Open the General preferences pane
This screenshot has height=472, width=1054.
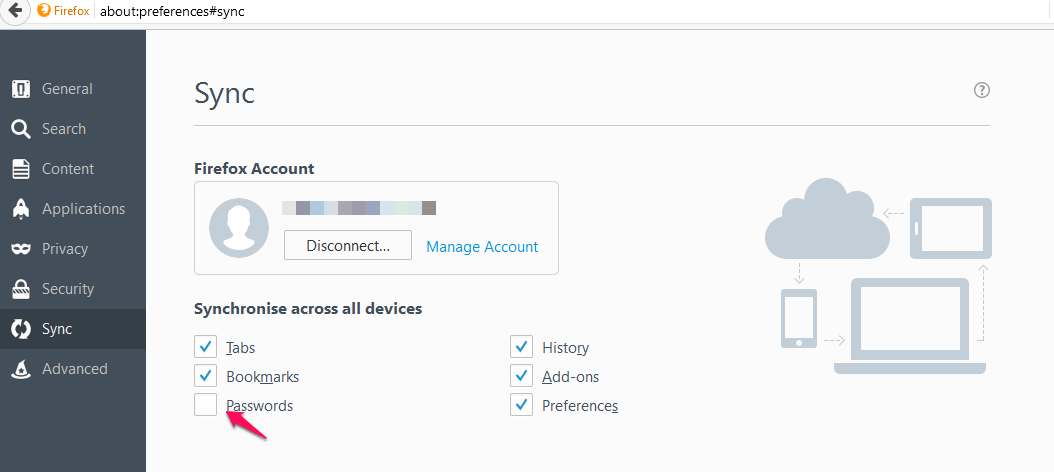73,89
